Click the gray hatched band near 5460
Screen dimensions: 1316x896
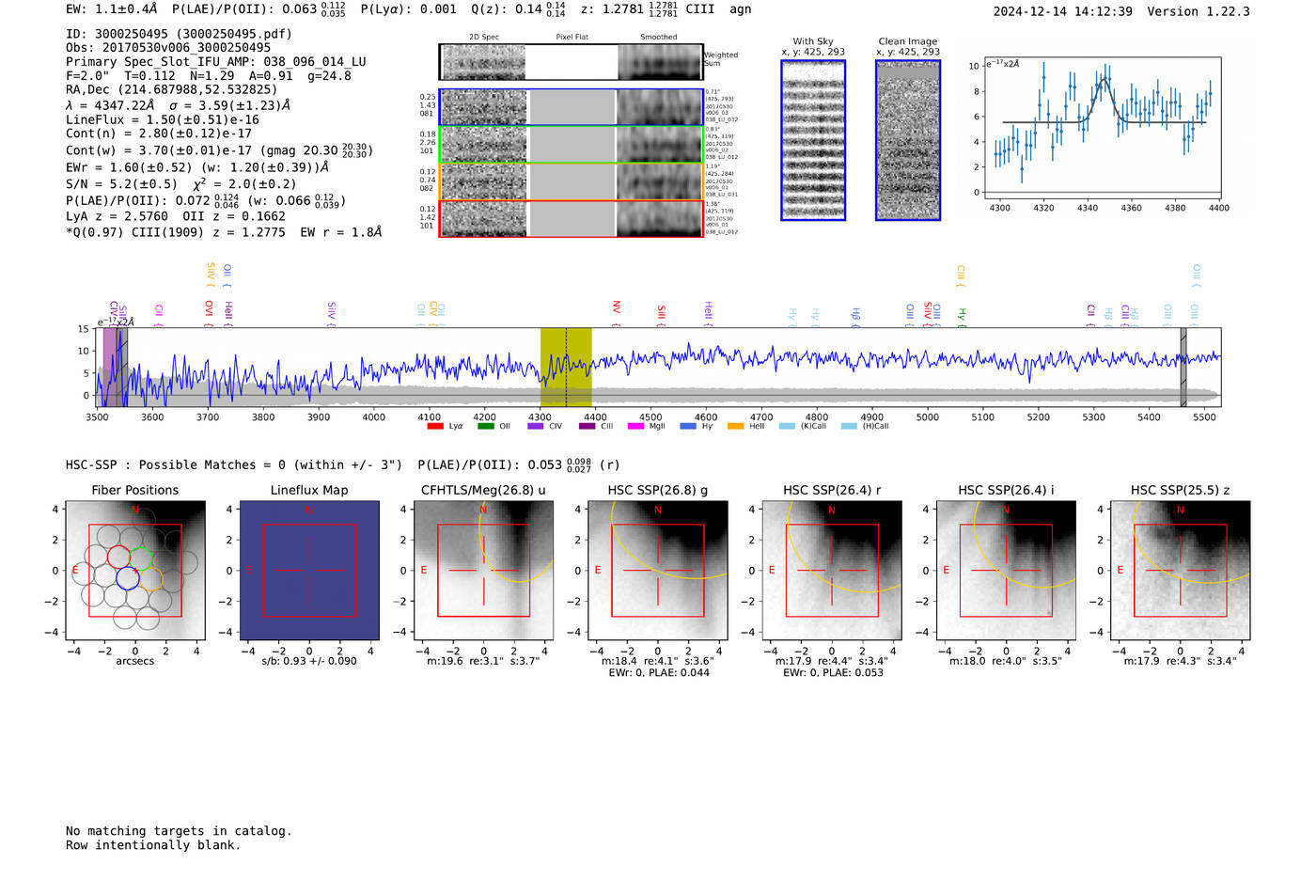(1183, 368)
